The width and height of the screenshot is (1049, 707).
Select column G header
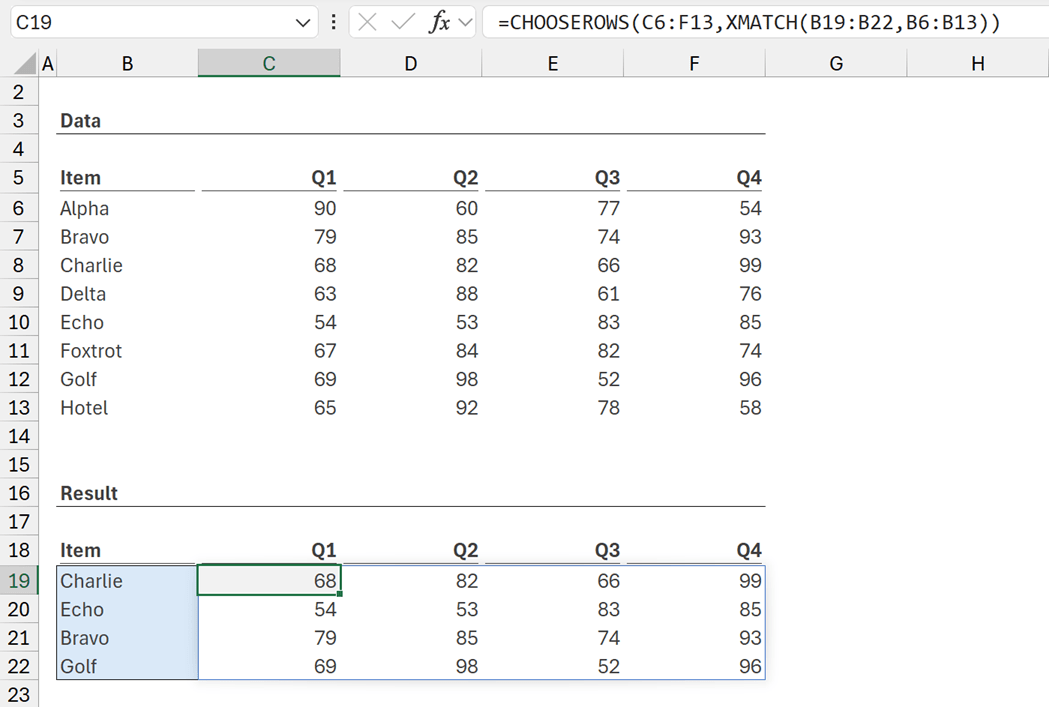836,64
